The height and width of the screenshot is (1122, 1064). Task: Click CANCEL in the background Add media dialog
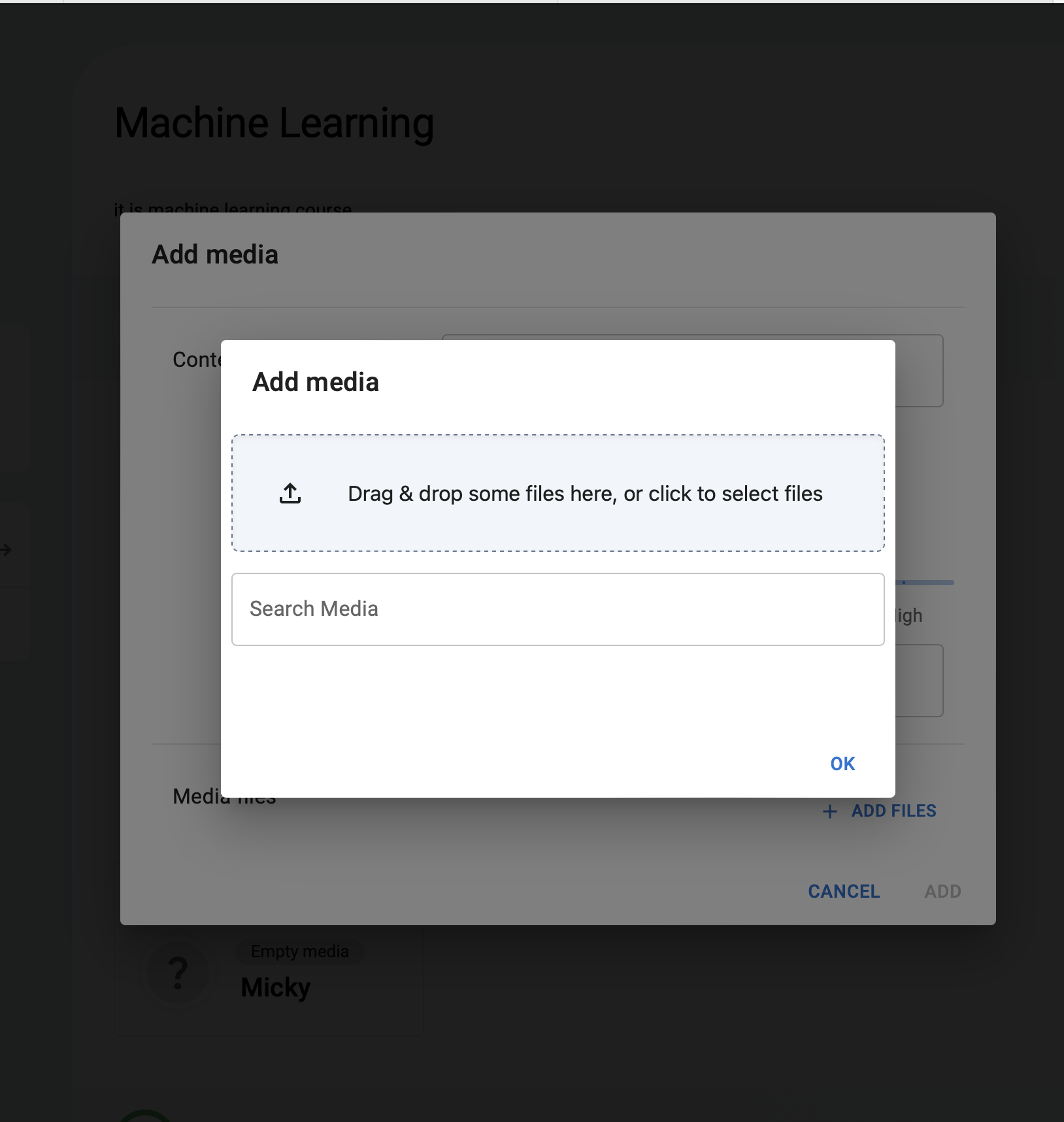click(844, 891)
